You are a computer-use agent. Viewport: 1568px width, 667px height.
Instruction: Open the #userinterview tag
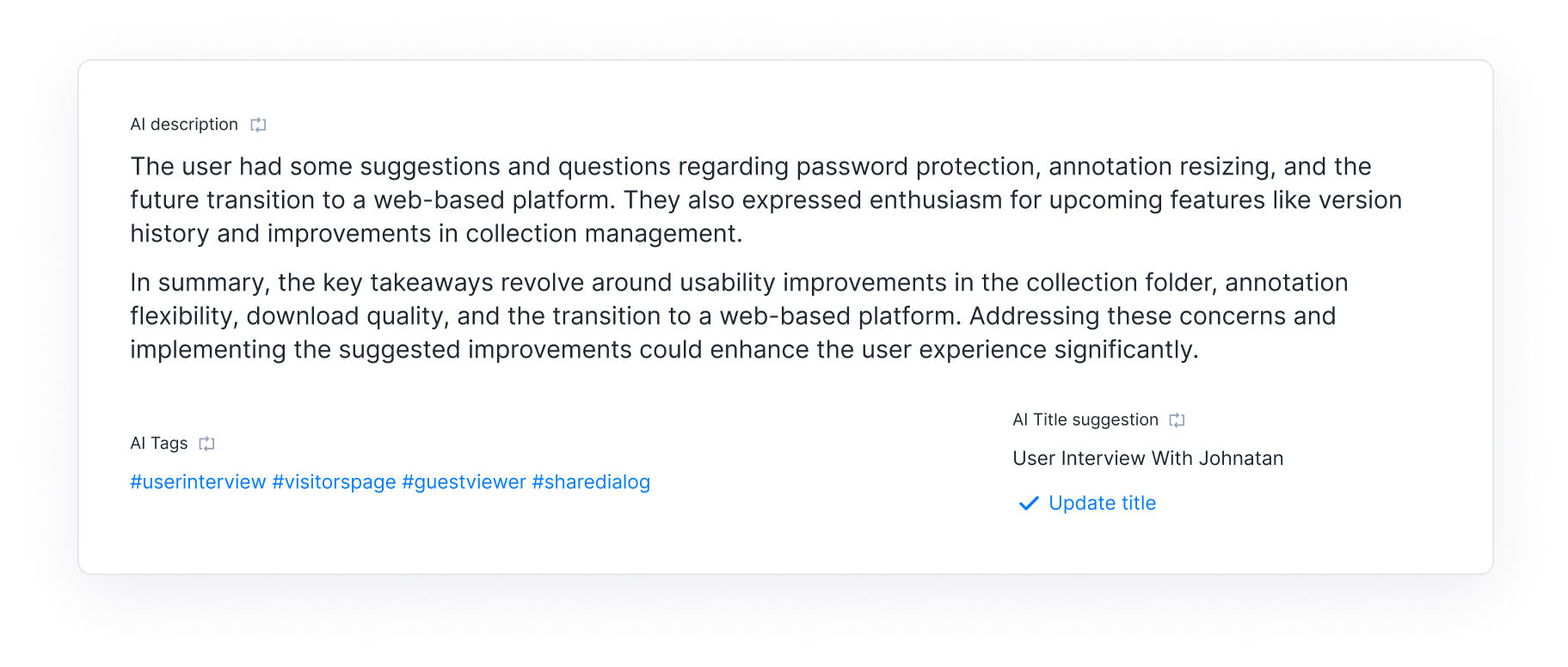point(198,482)
